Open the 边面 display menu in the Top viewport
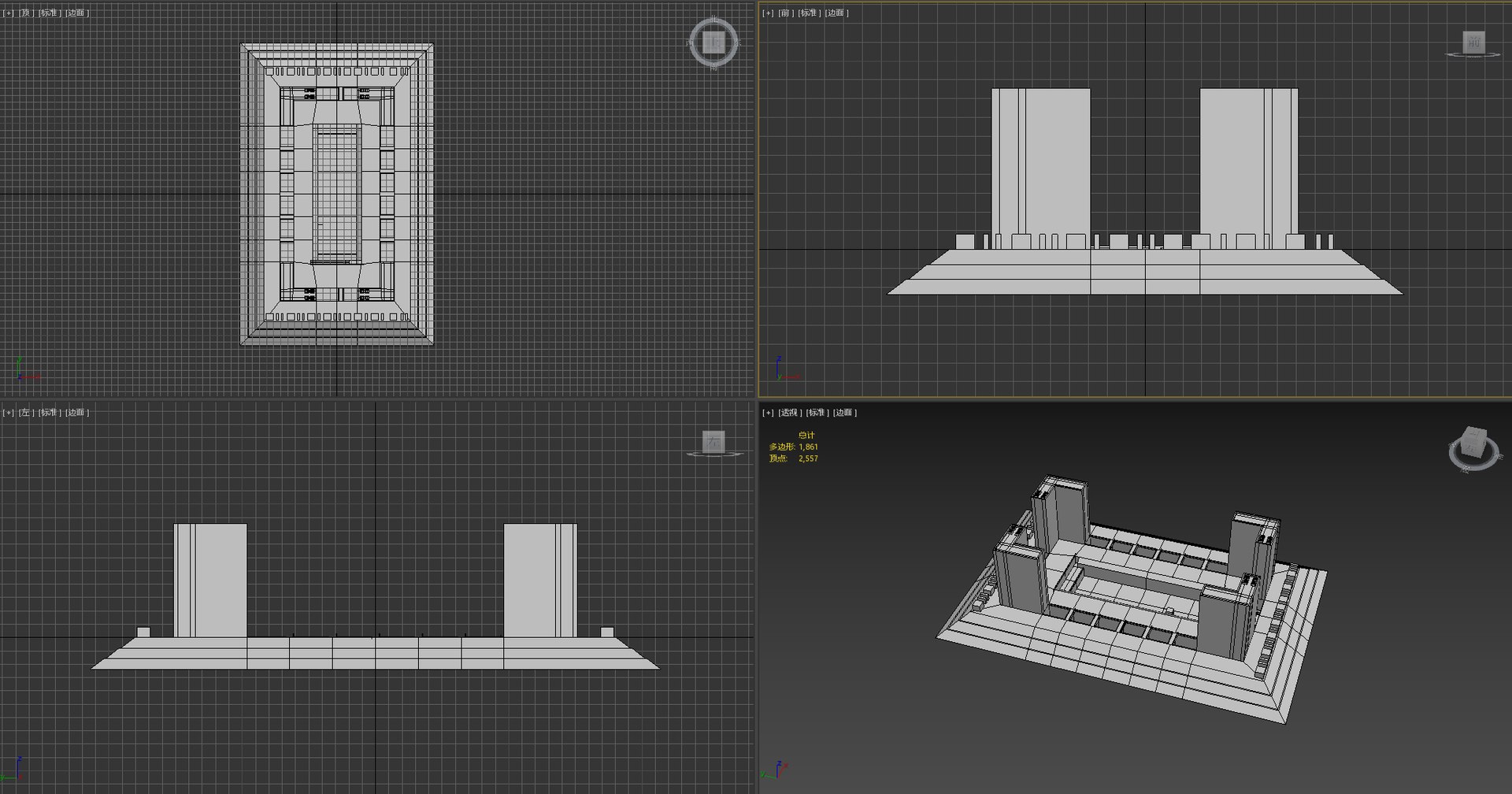1512x794 pixels. [76, 13]
